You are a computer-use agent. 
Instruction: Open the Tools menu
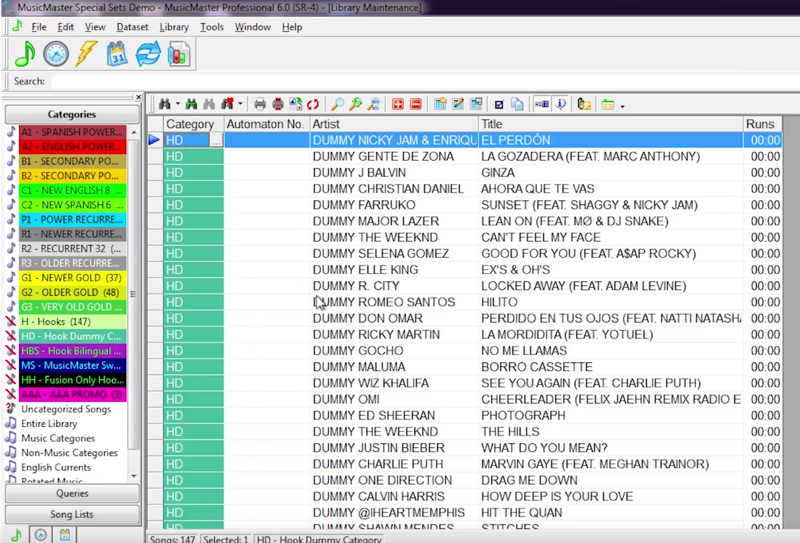[212, 27]
